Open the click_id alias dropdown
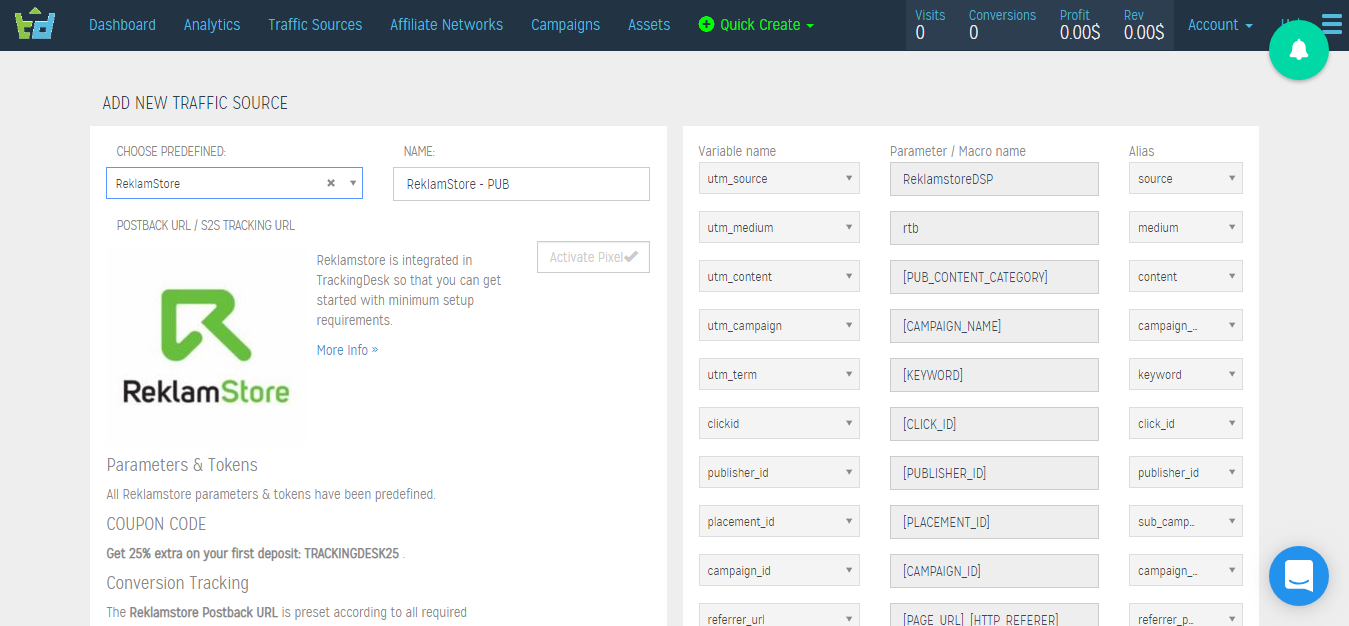Image resolution: width=1349 pixels, height=626 pixels. [1186, 423]
